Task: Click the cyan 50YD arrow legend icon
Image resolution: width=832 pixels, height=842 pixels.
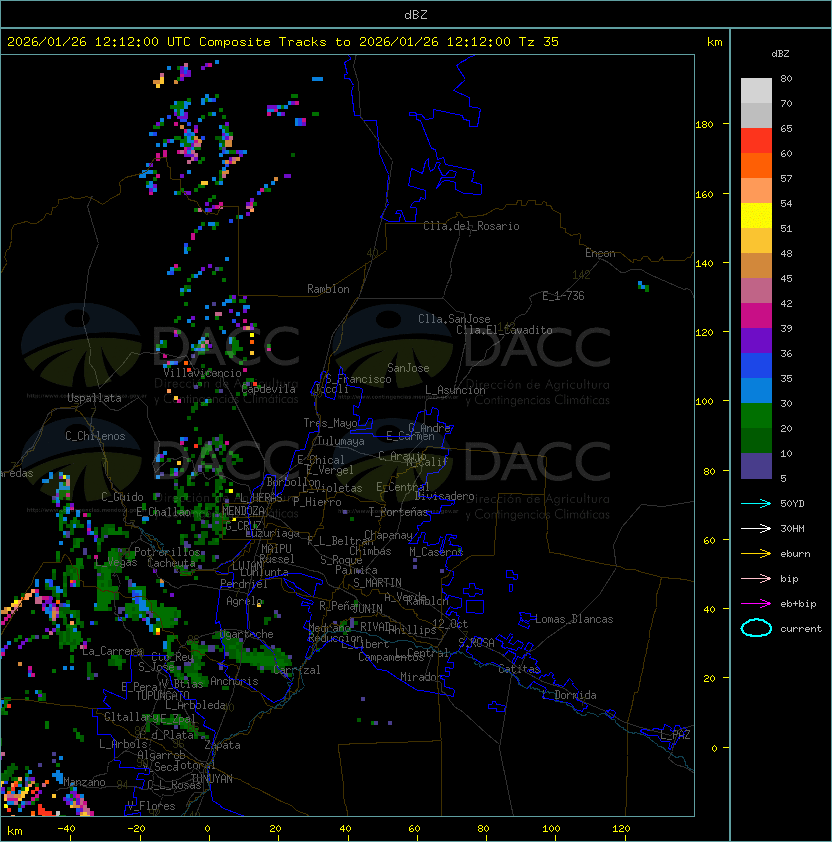Action: [756, 503]
